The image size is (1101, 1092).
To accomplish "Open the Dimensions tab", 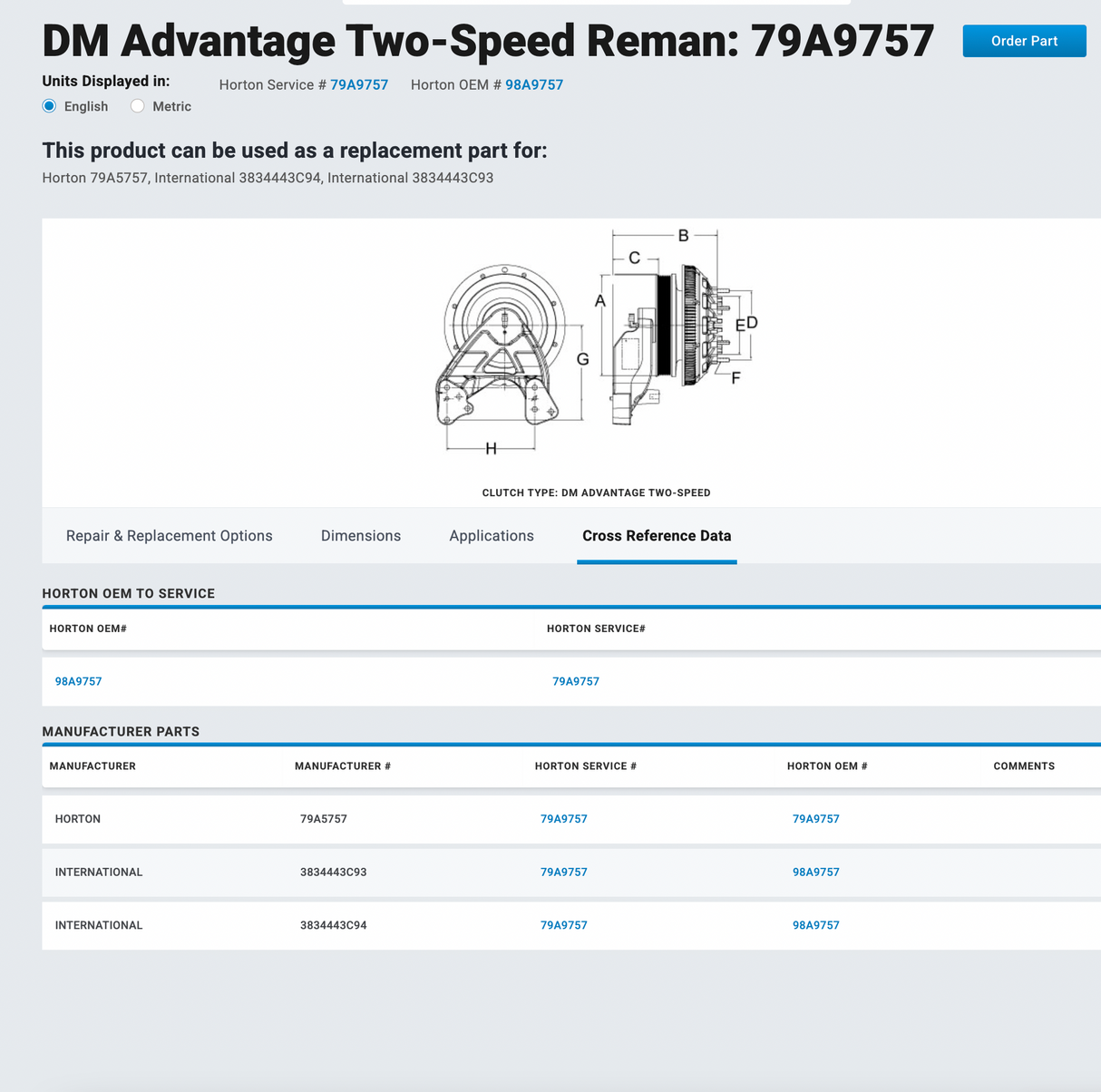I will (360, 536).
